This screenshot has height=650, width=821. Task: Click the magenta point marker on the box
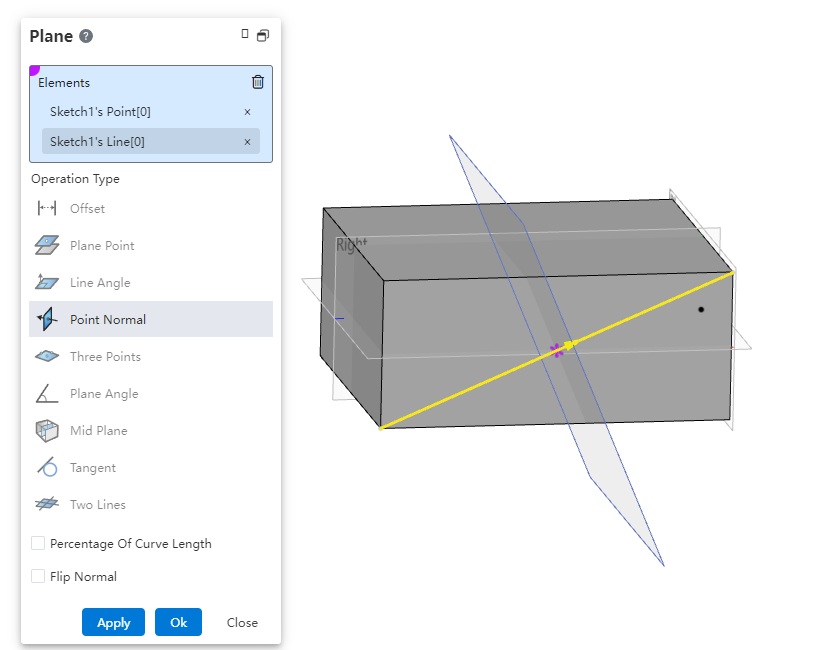click(557, 350)
